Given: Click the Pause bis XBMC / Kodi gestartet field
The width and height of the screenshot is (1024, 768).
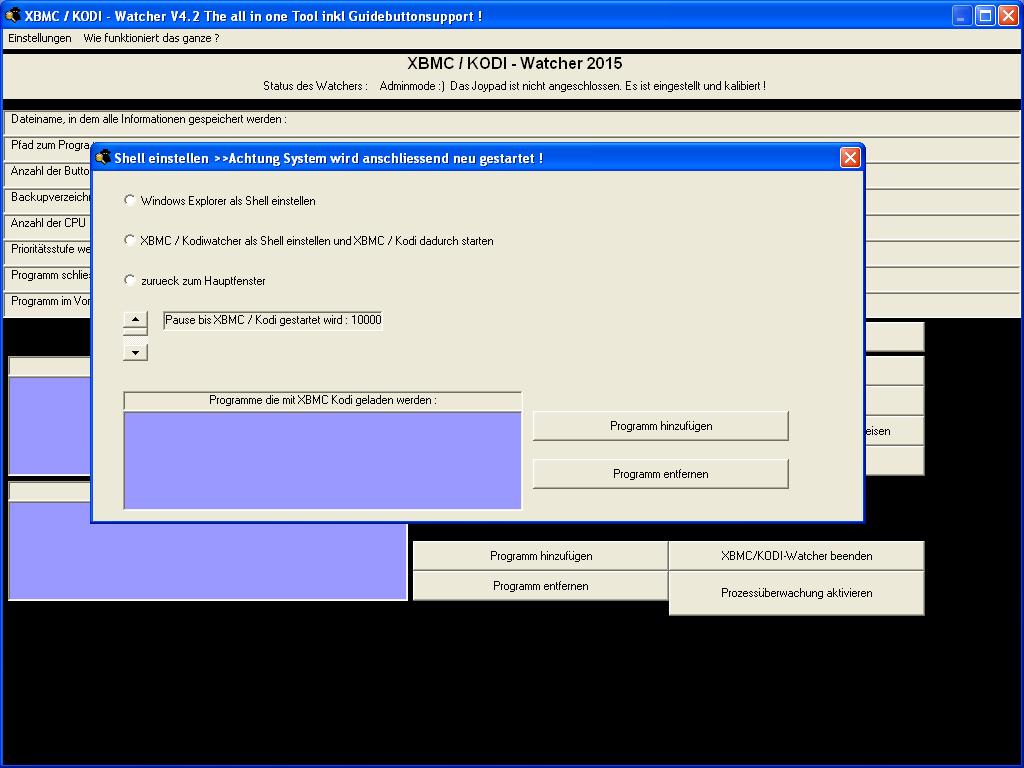Looking at the screenshot, I should 272,320.
